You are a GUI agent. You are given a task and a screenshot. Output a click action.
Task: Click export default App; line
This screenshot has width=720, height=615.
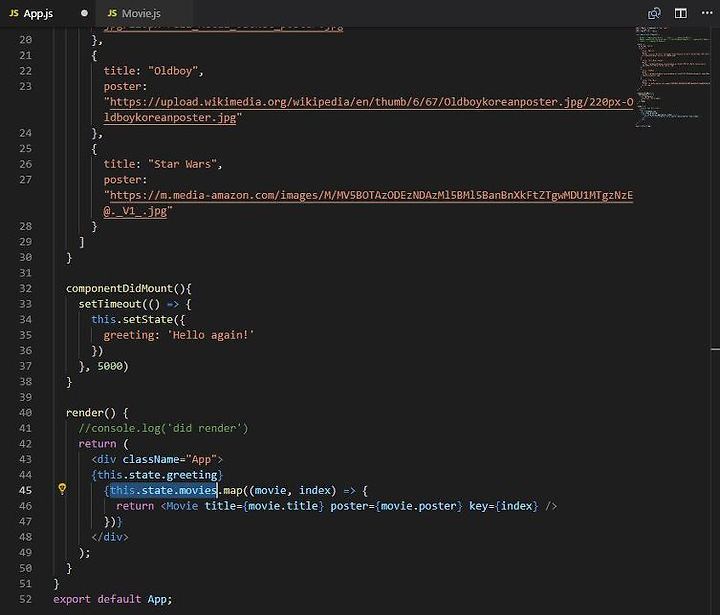click(112, 599)
